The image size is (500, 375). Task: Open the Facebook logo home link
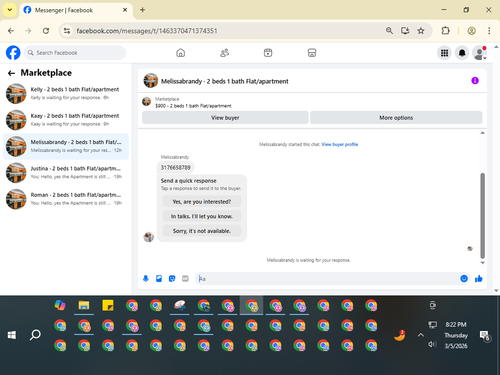click(x=13, y=53)
